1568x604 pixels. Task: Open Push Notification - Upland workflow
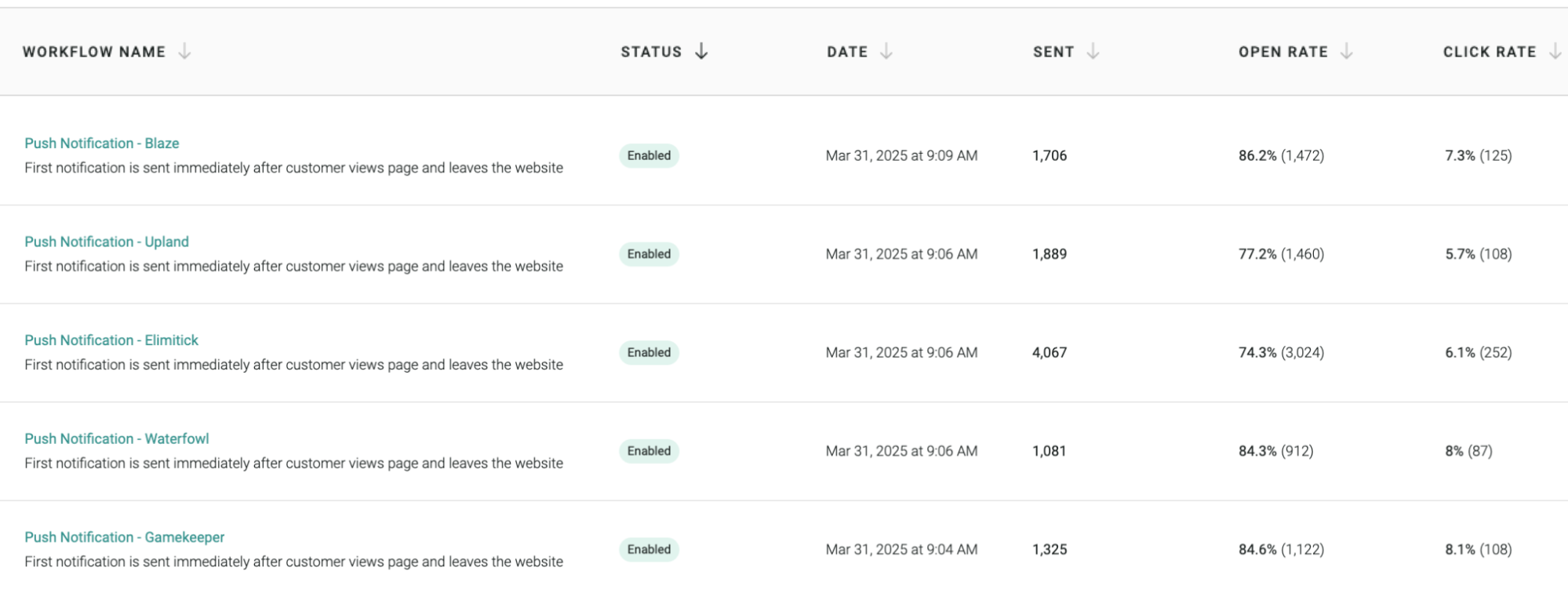click(x=107, y=242)
